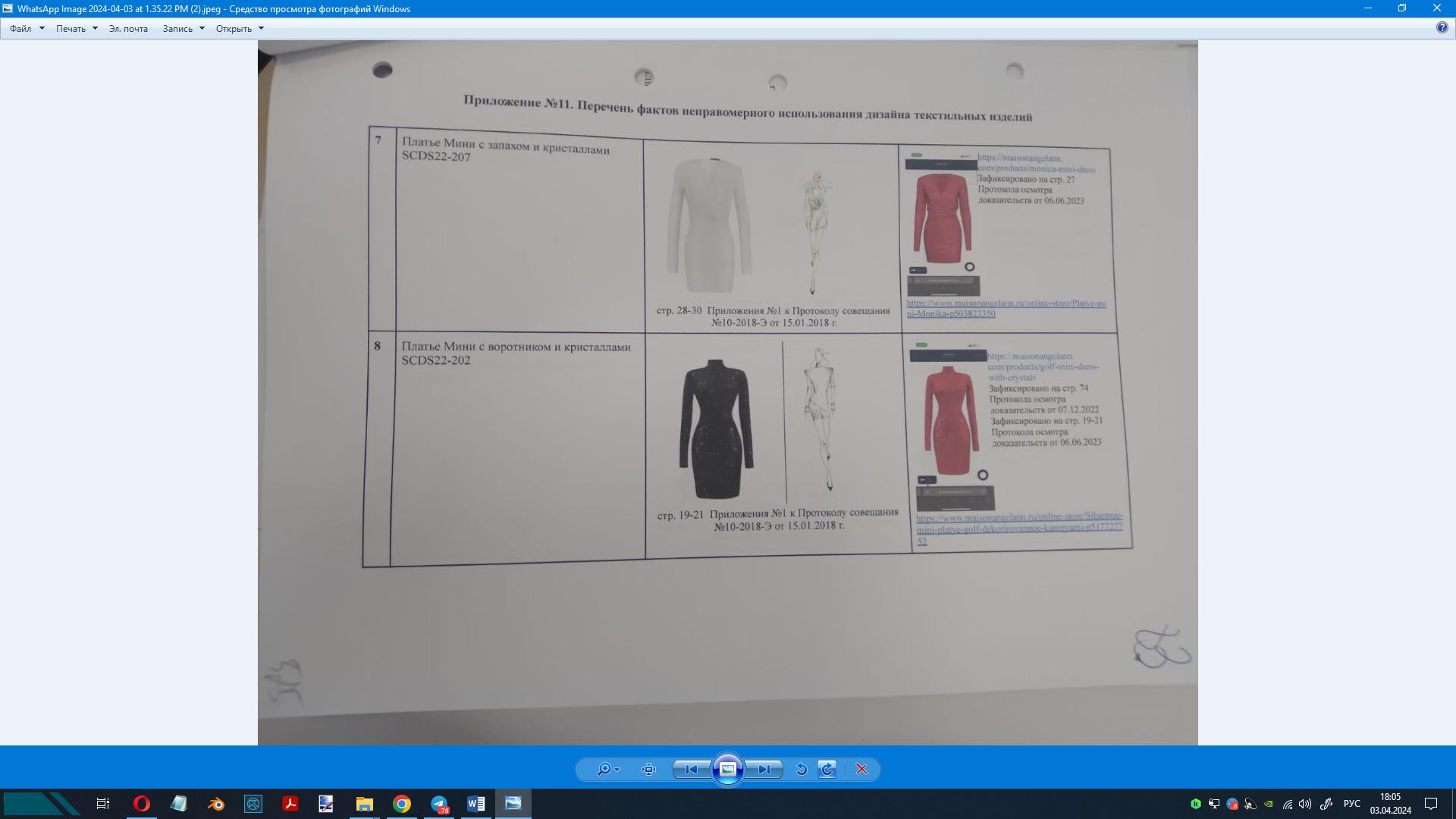The image size is (1456, 819).
Task: Go to next photo
Action: coord(764,769)
